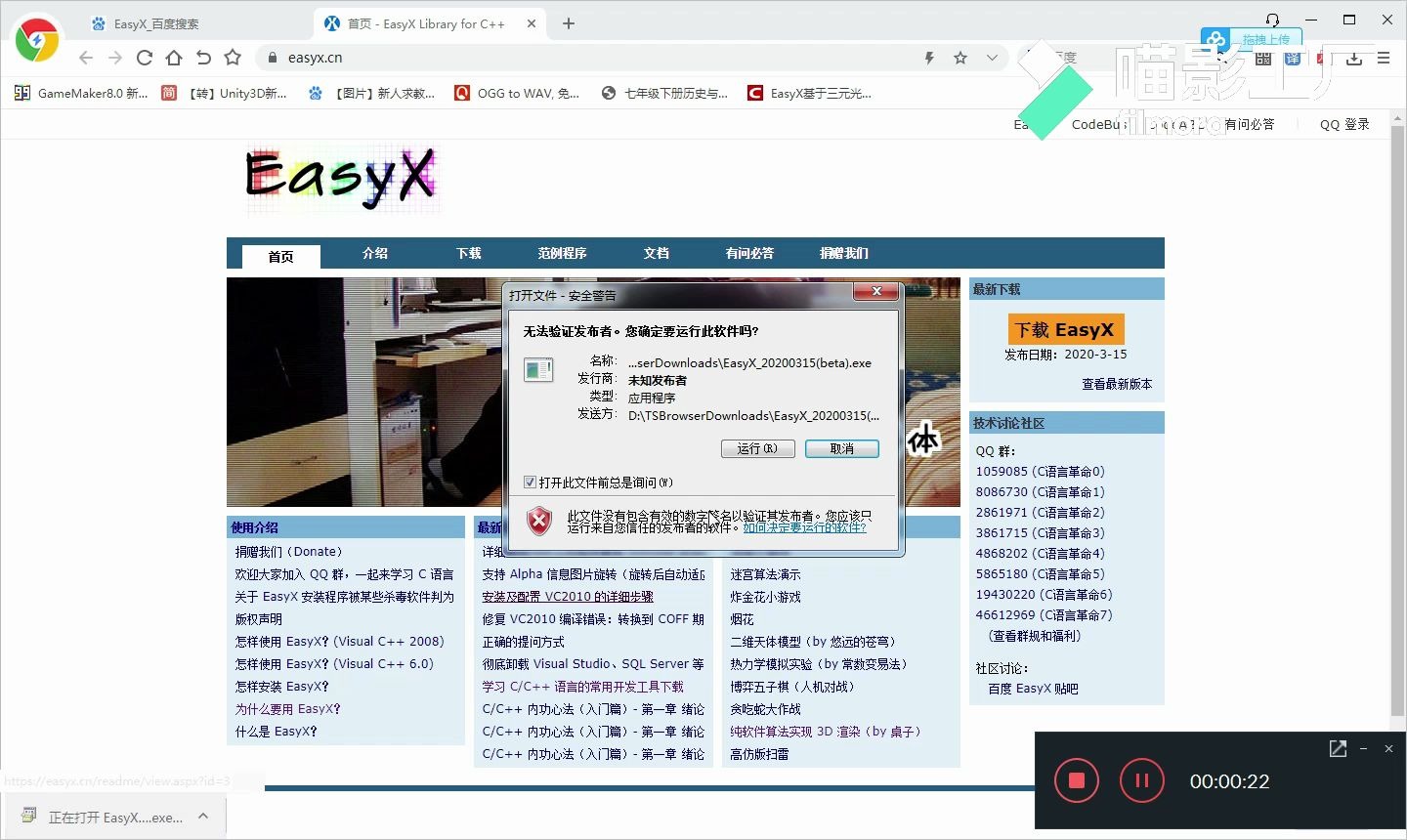This screenshot has height=840, width=1407.
Task: Open the 查看群规和福利 link
Action: (1035, 636)
